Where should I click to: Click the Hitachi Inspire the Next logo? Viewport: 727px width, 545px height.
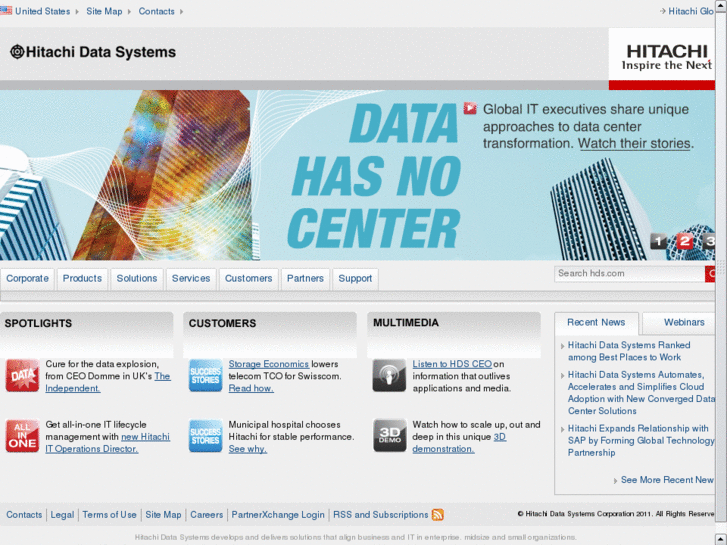point(667,56)
